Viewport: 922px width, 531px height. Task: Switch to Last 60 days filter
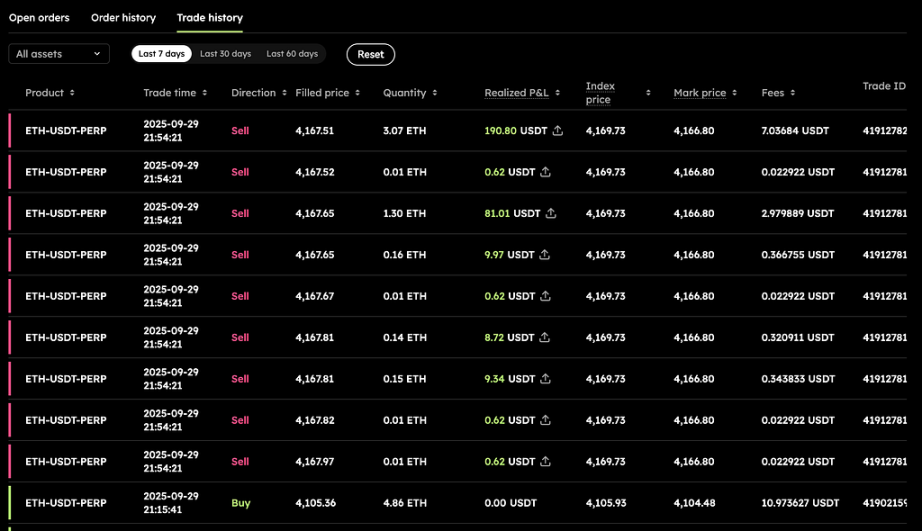pyautogui.click(x=292, y=54)
